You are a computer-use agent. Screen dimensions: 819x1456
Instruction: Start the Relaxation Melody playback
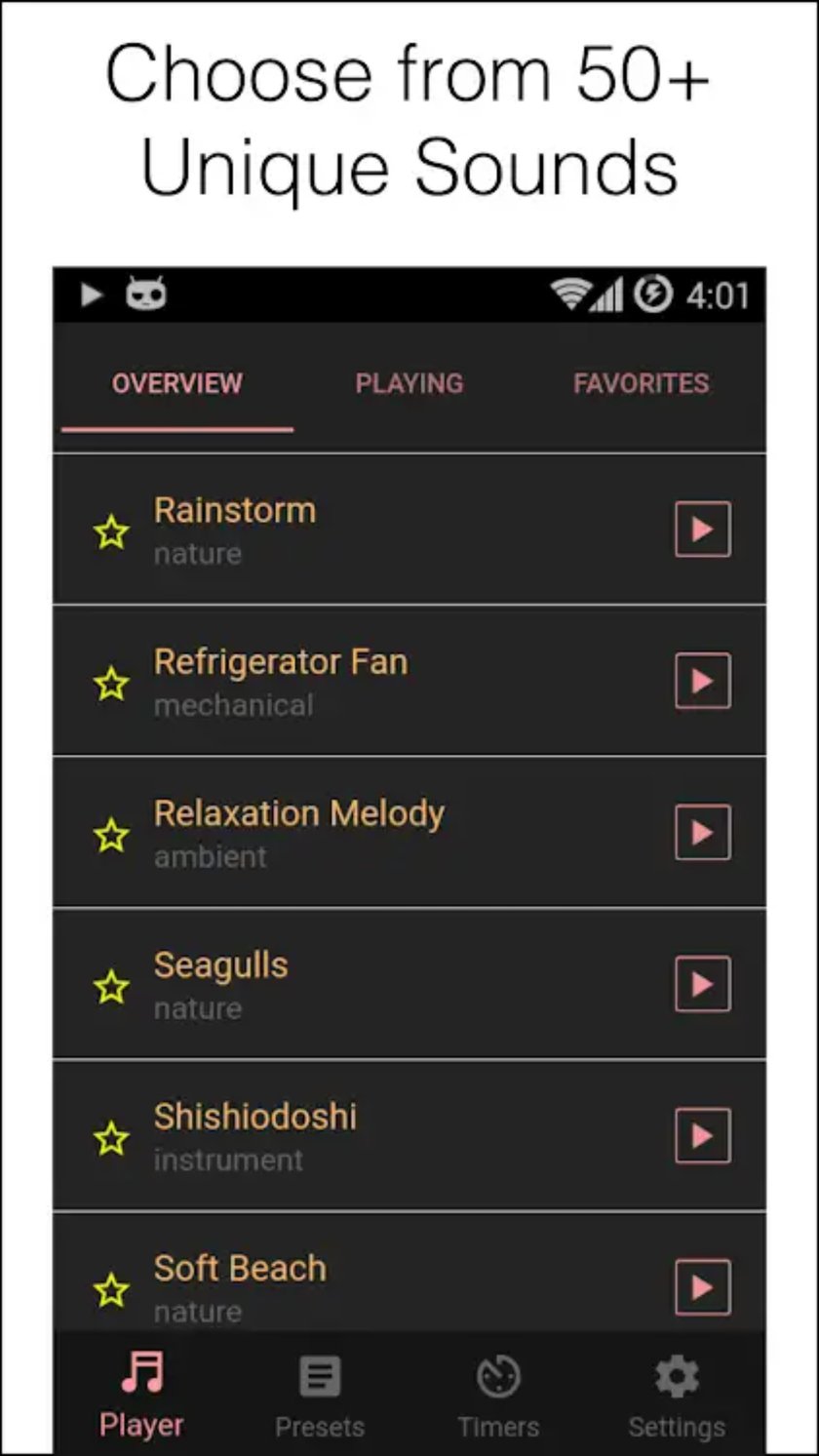click(702, 832)
